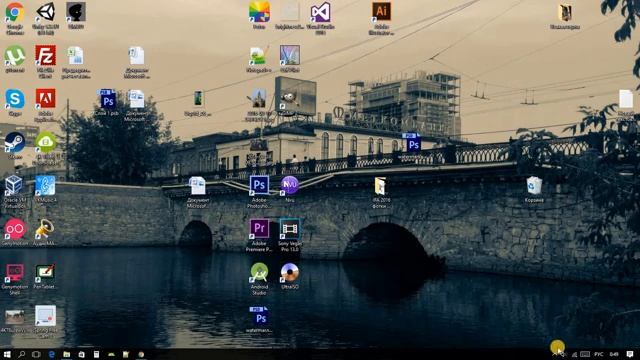This screenshot has width=640, height=360.
Task: Launch Microsoft Edge from the taskbar
Action: pos(51,354)
